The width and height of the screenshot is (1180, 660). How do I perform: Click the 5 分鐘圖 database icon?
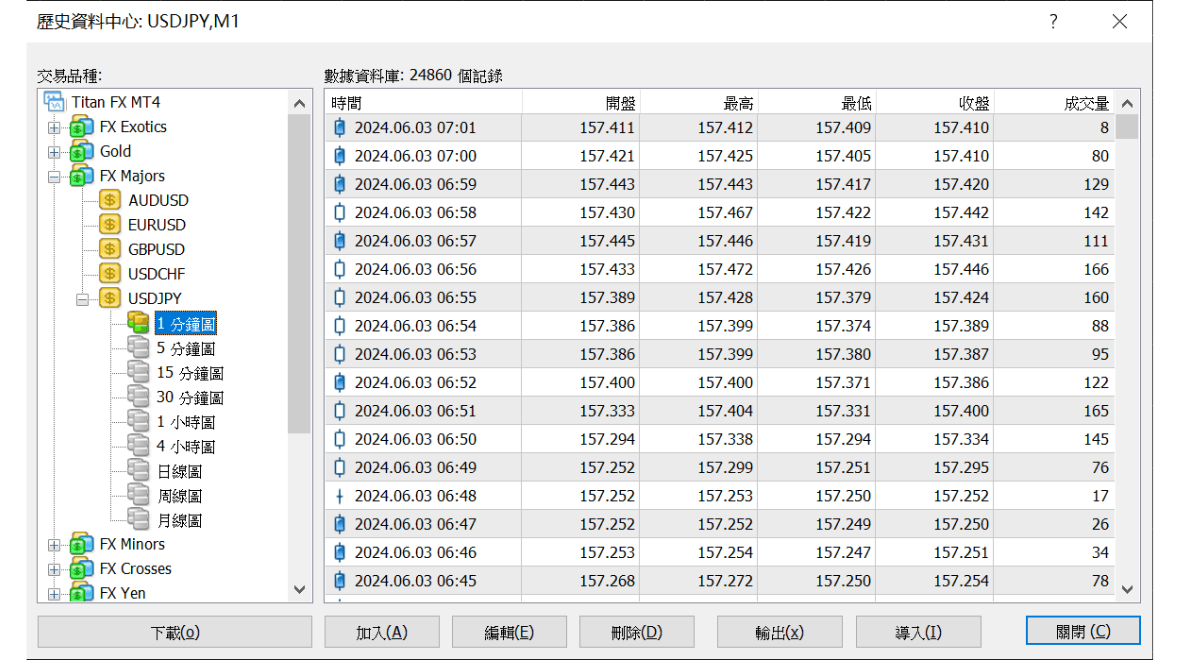[139, 348]
